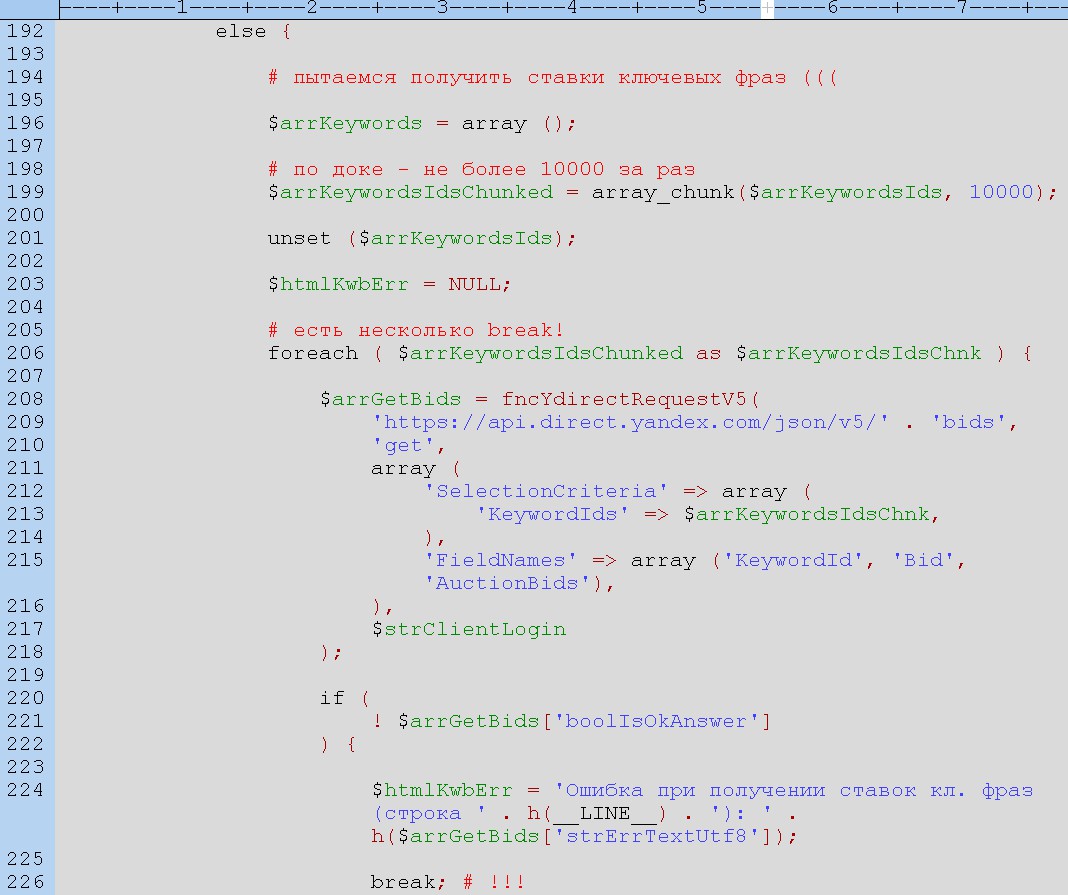Click line number 199 in the gutter
Image resolution: width=1068 pixels, height=895 pixels.
pyautogui.click(x=25, y=192)
